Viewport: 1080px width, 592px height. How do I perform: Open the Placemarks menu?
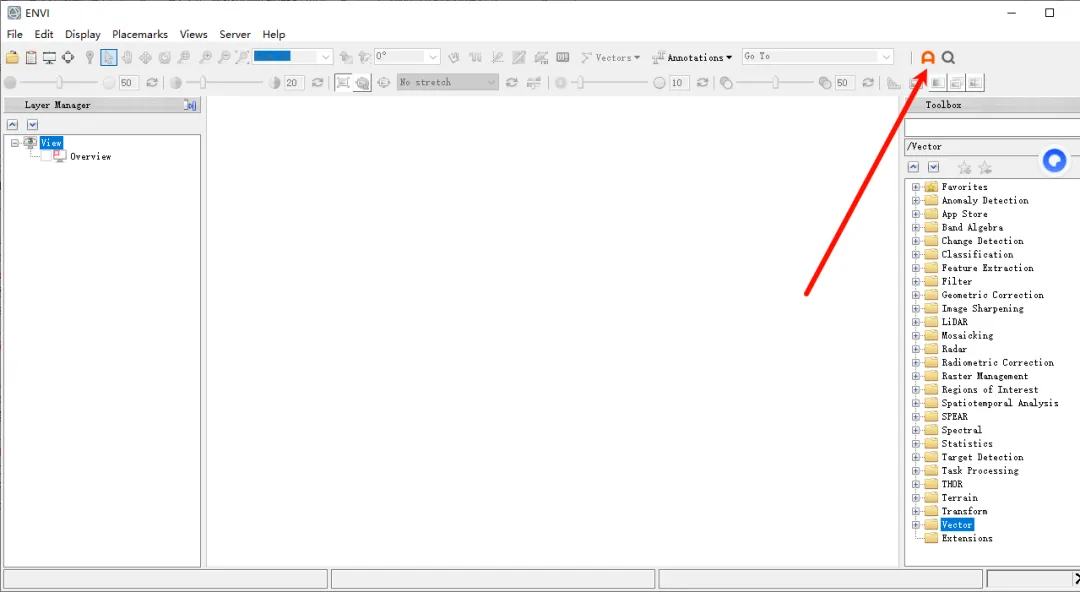140,34
